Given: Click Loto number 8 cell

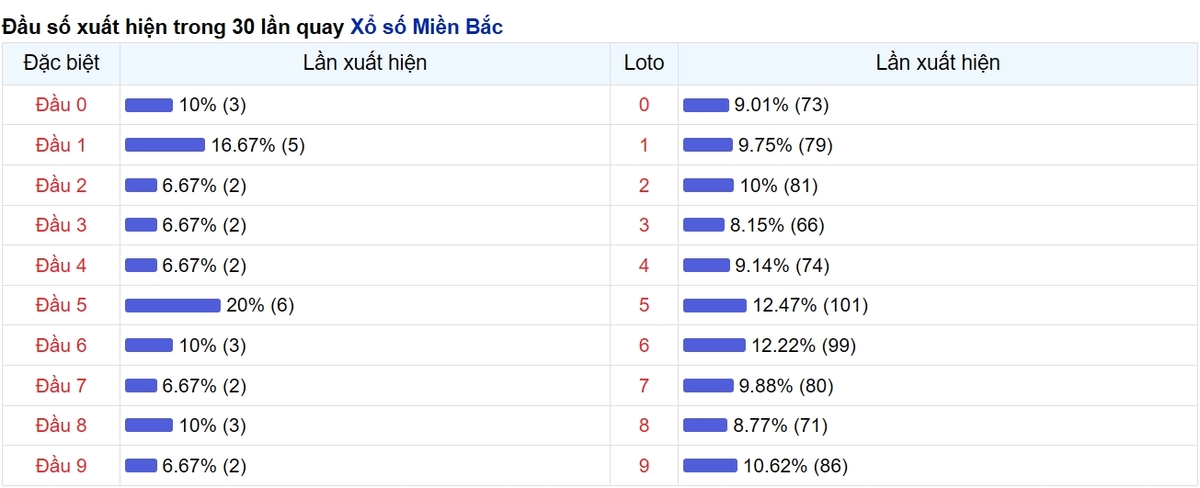Looking at the screenshot, I should (644, 425).
